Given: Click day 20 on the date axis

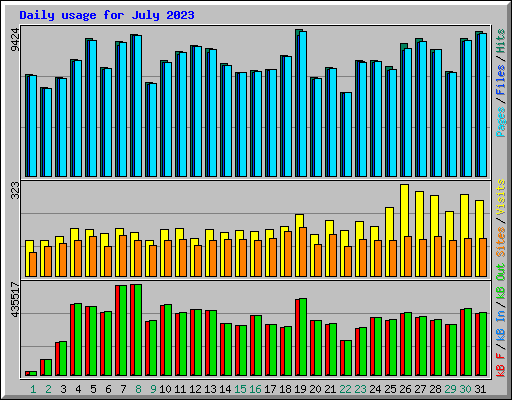Looking at the screenshot, I should [315, 389].
